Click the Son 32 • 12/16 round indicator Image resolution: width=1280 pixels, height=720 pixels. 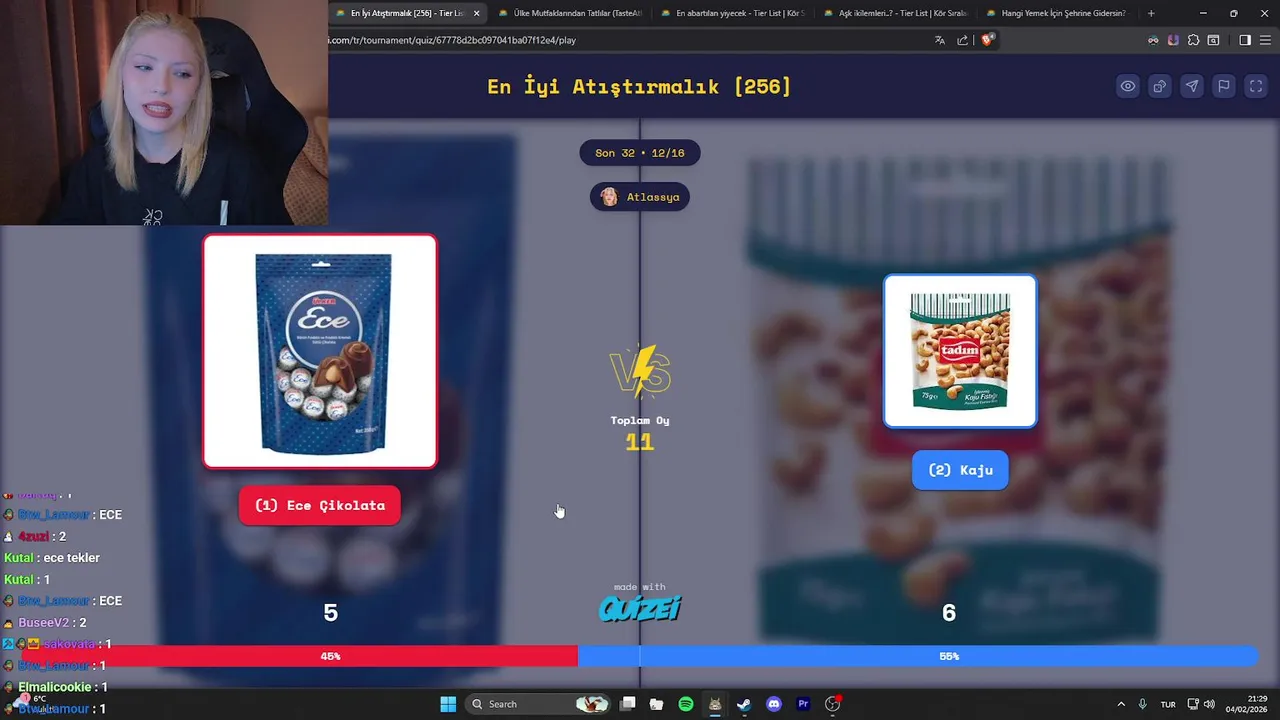click(x=640, y=153)
